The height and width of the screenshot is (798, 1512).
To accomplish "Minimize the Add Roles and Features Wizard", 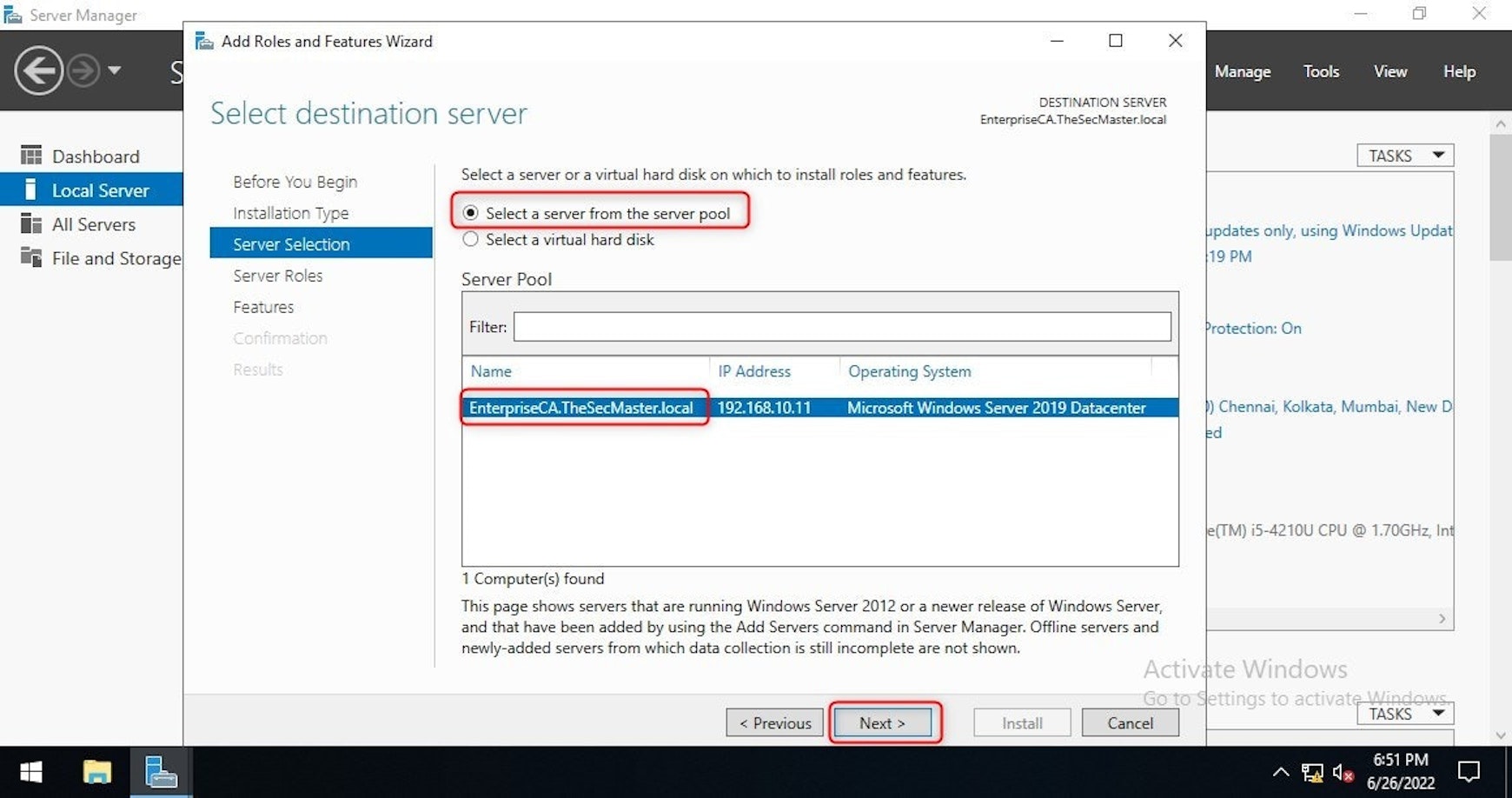I will click(1057, 41).
